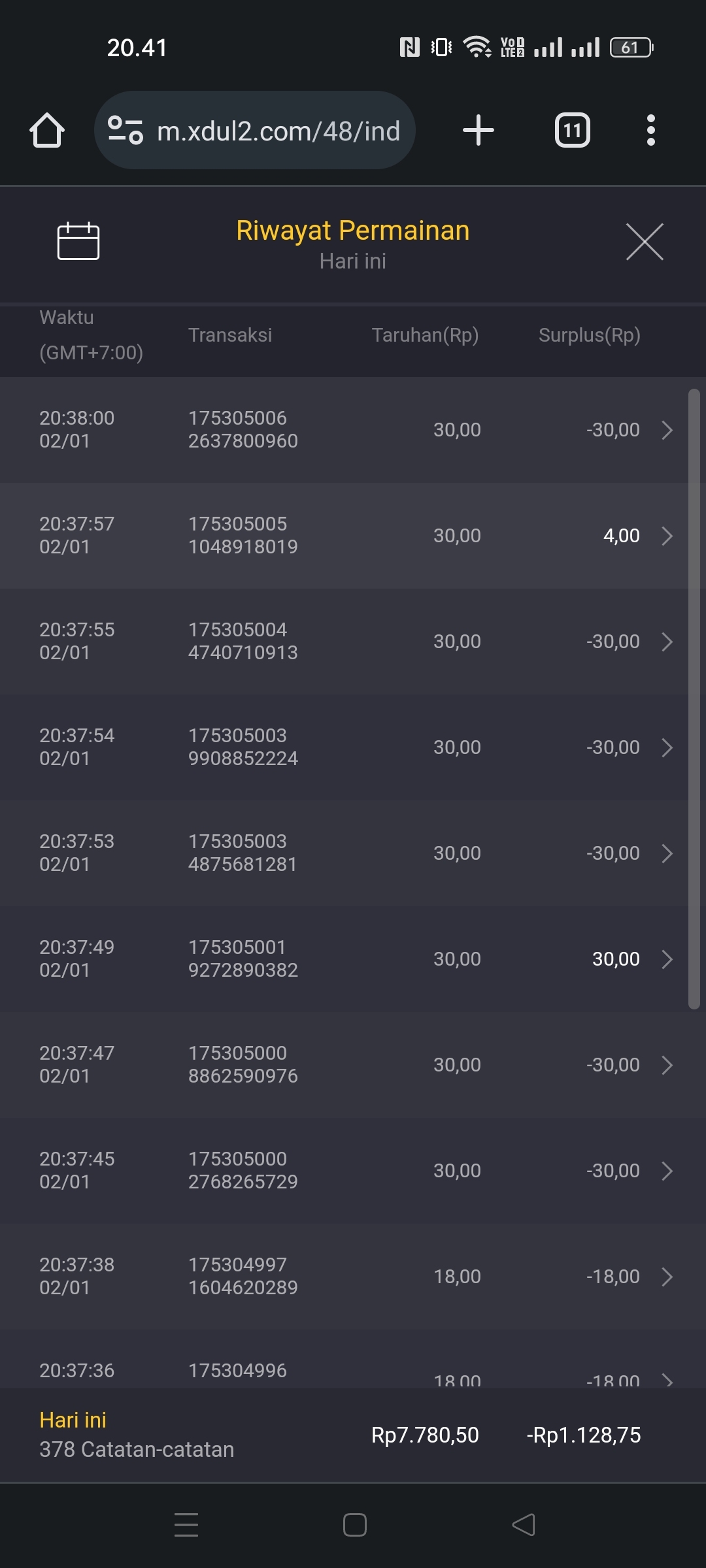This screenshot has height=1568, width=706.
Task: Tap the Android home square button
Action: click(354, 1525)
